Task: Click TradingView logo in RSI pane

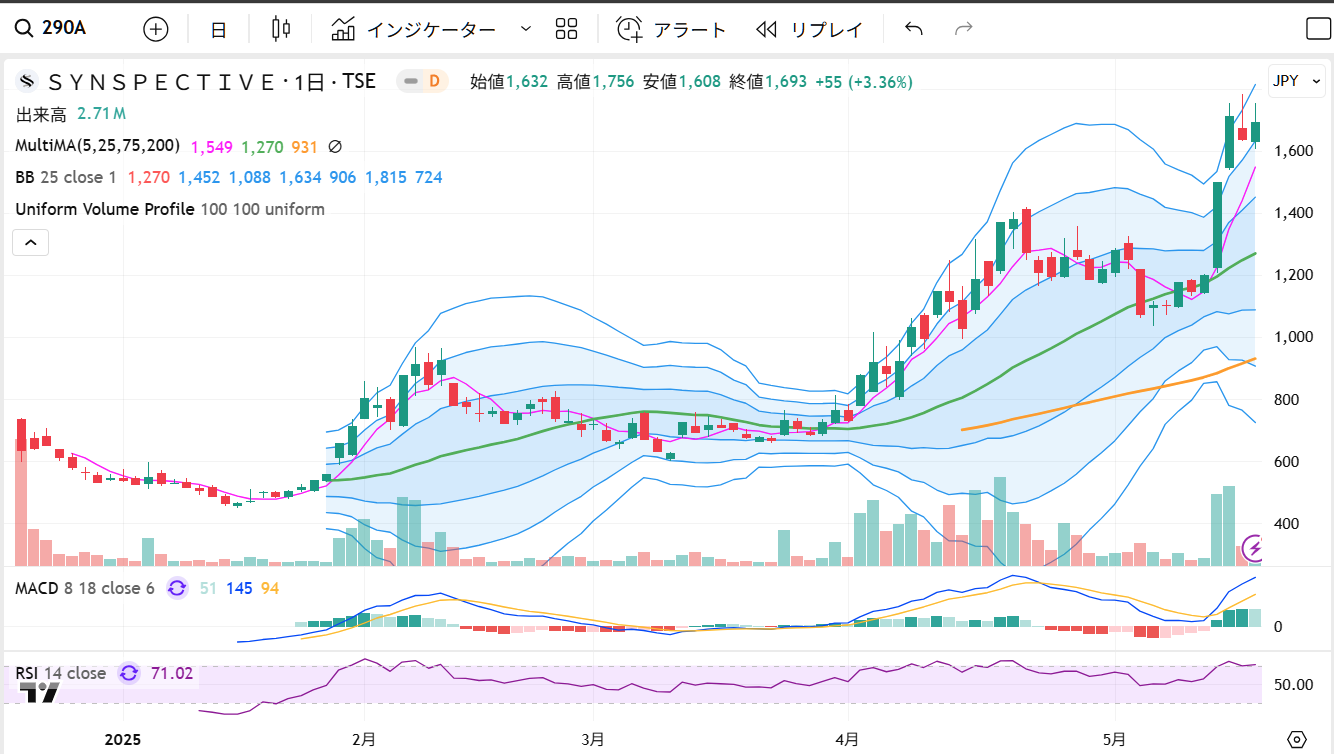Action: coord(41,693)
